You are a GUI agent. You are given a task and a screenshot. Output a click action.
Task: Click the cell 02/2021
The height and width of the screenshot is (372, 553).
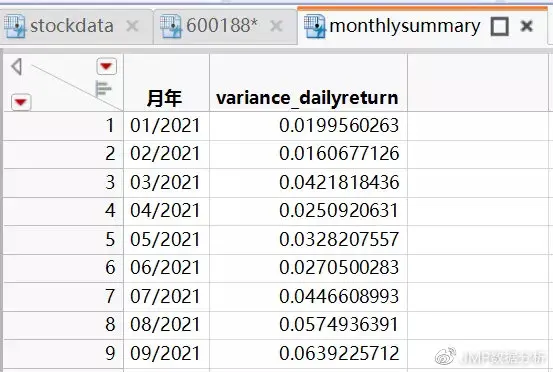[165, 154]
